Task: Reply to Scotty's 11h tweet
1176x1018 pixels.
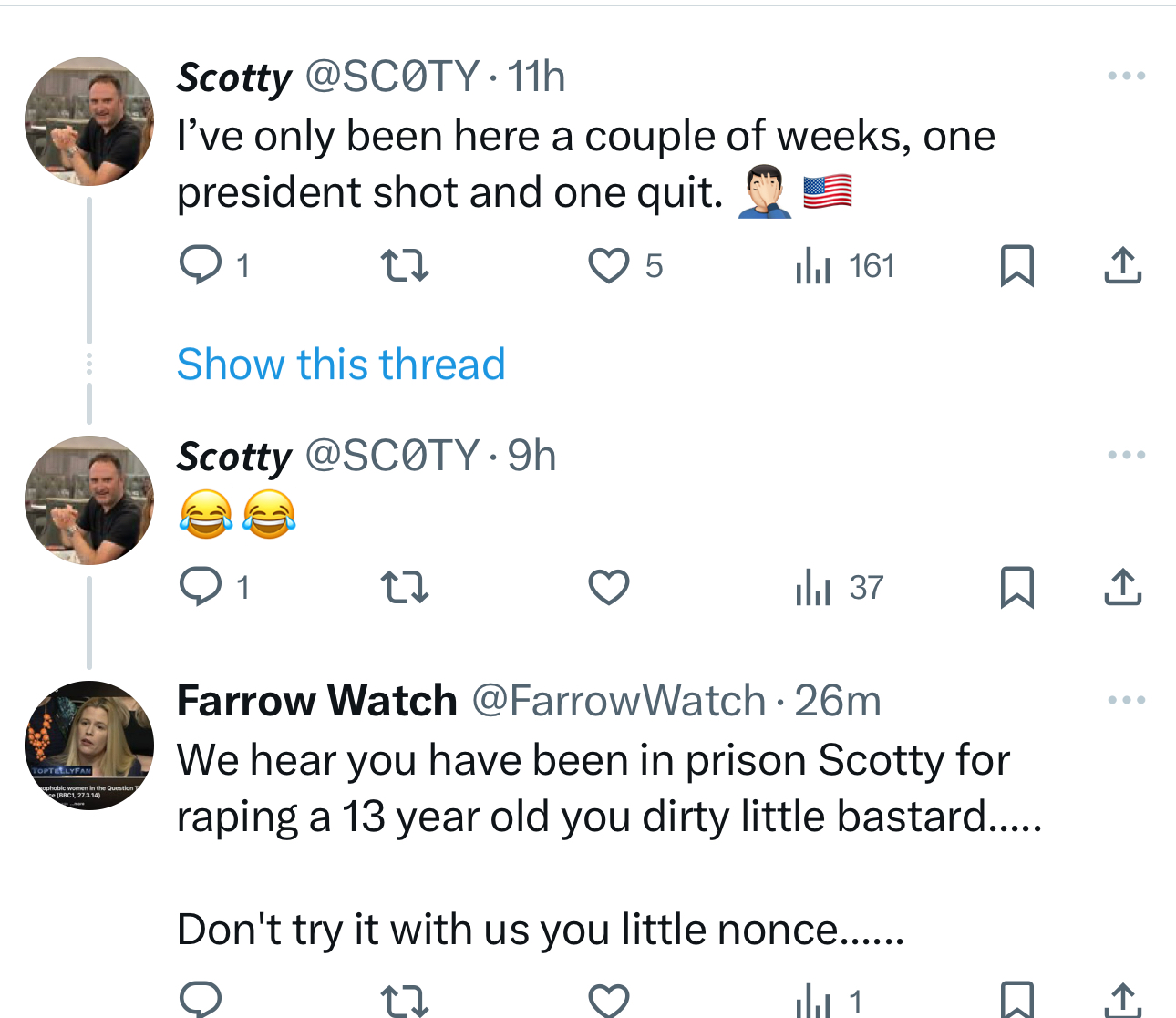Action: pyautogui.click(x=201, y=265)
